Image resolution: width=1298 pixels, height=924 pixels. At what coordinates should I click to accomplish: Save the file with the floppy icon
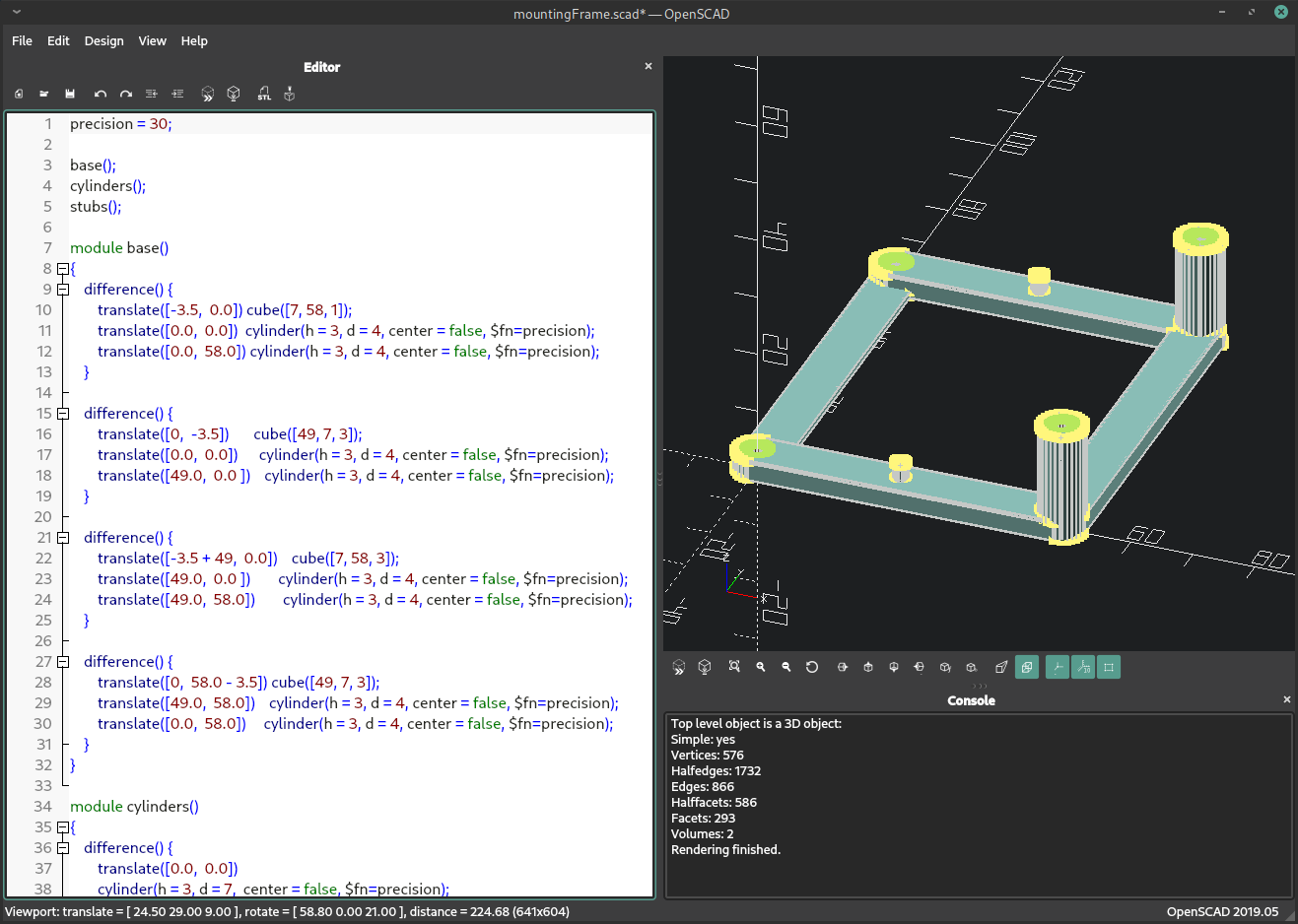click(x=70, y=94)
